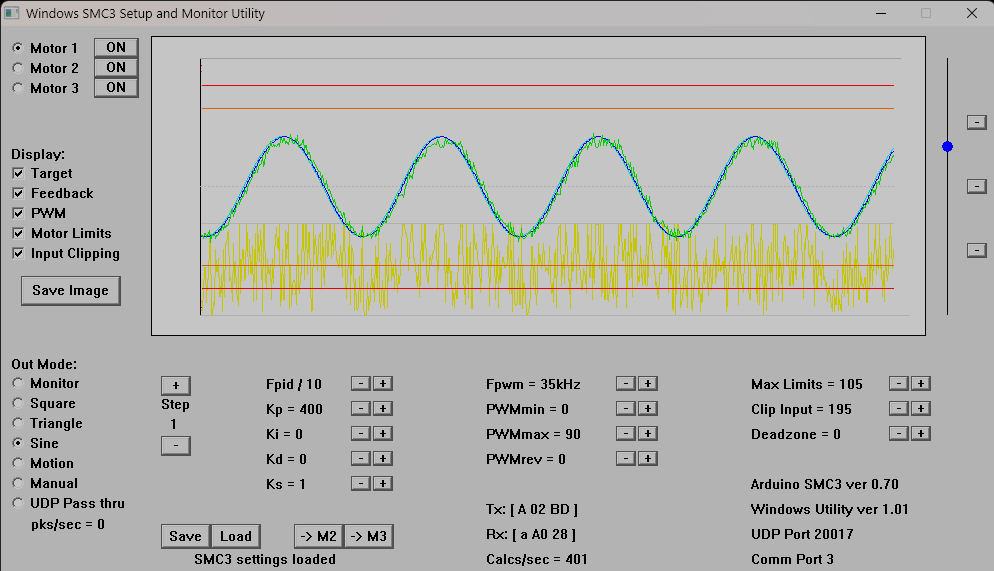The height and width of the screenshot is (571, 994).
Task: Increase the Kp value with plus button
Action: coord(382,408)
